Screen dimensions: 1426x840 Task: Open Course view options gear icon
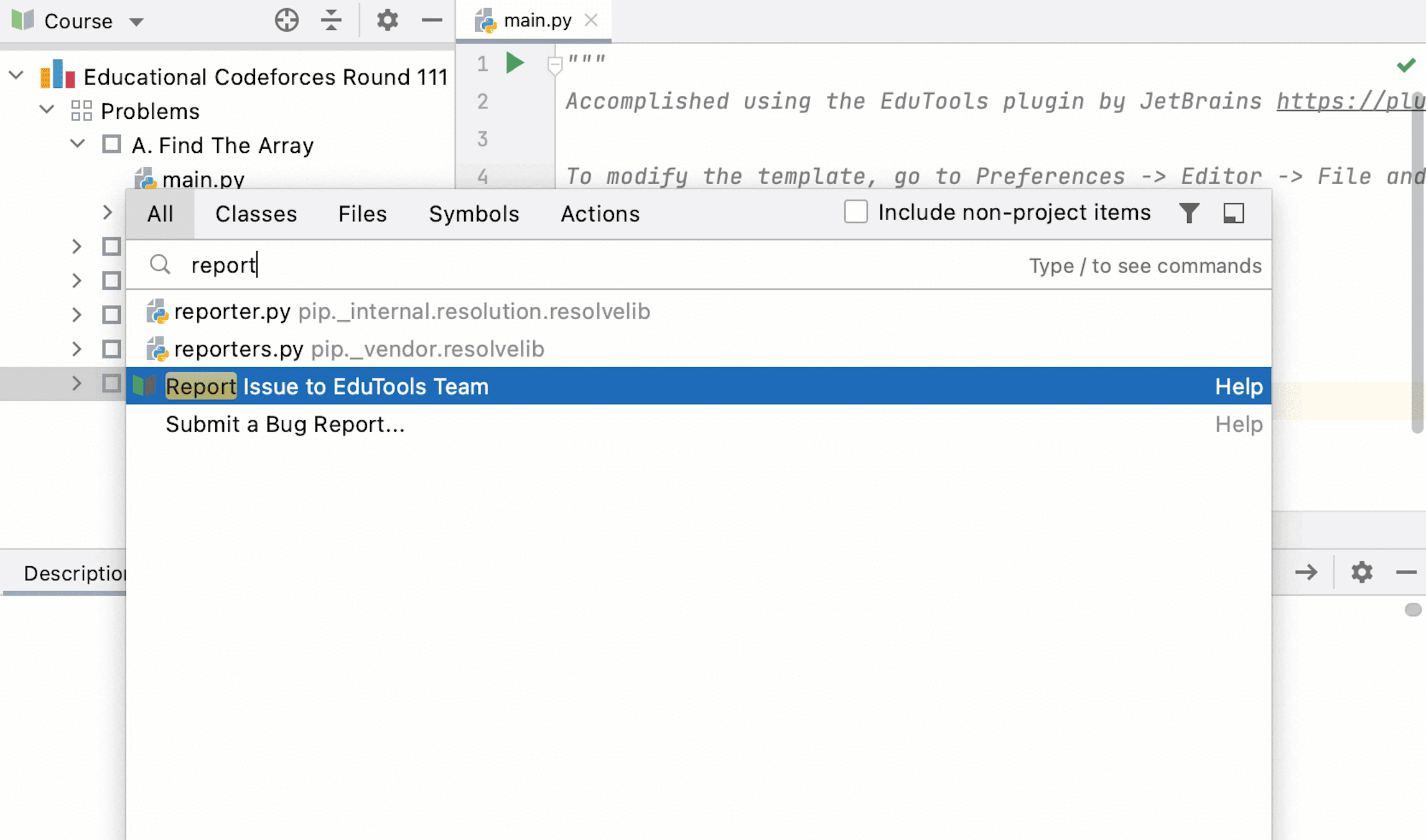[x=387, y=20]
